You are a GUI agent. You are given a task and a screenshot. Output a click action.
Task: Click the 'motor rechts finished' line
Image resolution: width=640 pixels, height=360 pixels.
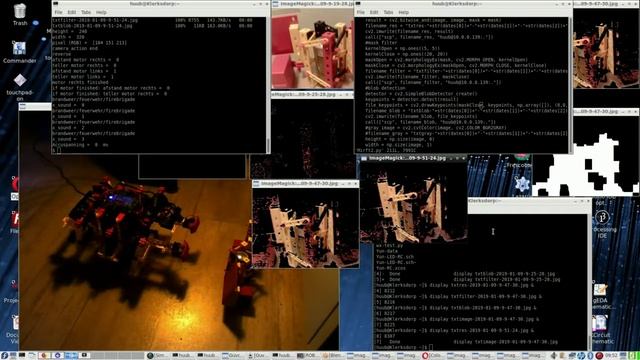pos(80,82)
